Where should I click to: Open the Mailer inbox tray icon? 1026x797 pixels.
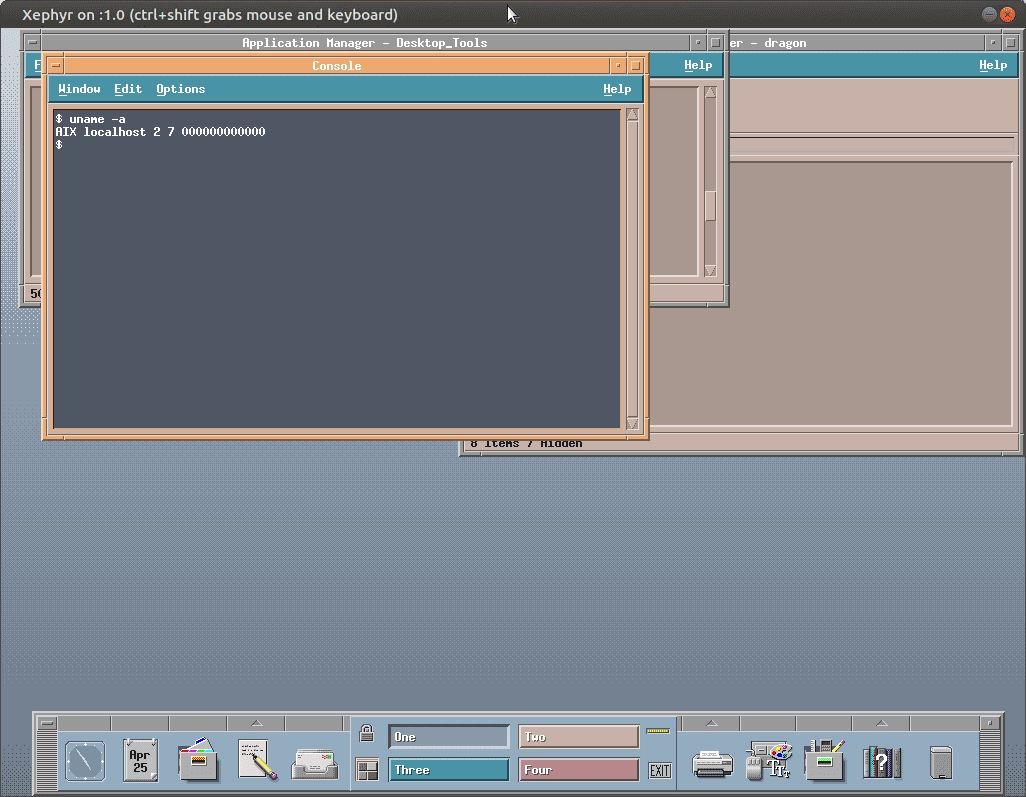(x=314, y=763)
